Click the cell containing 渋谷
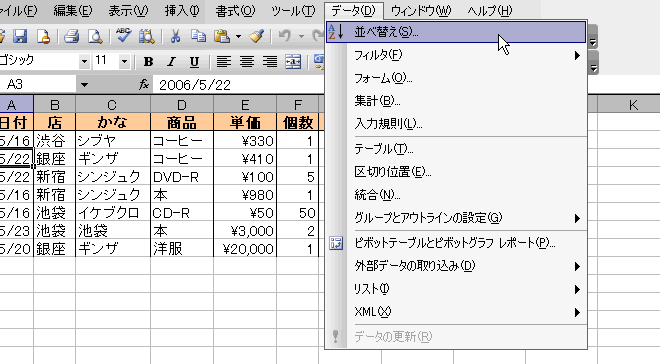This screenshot has height=364, width=660. (x=55, y=141)
